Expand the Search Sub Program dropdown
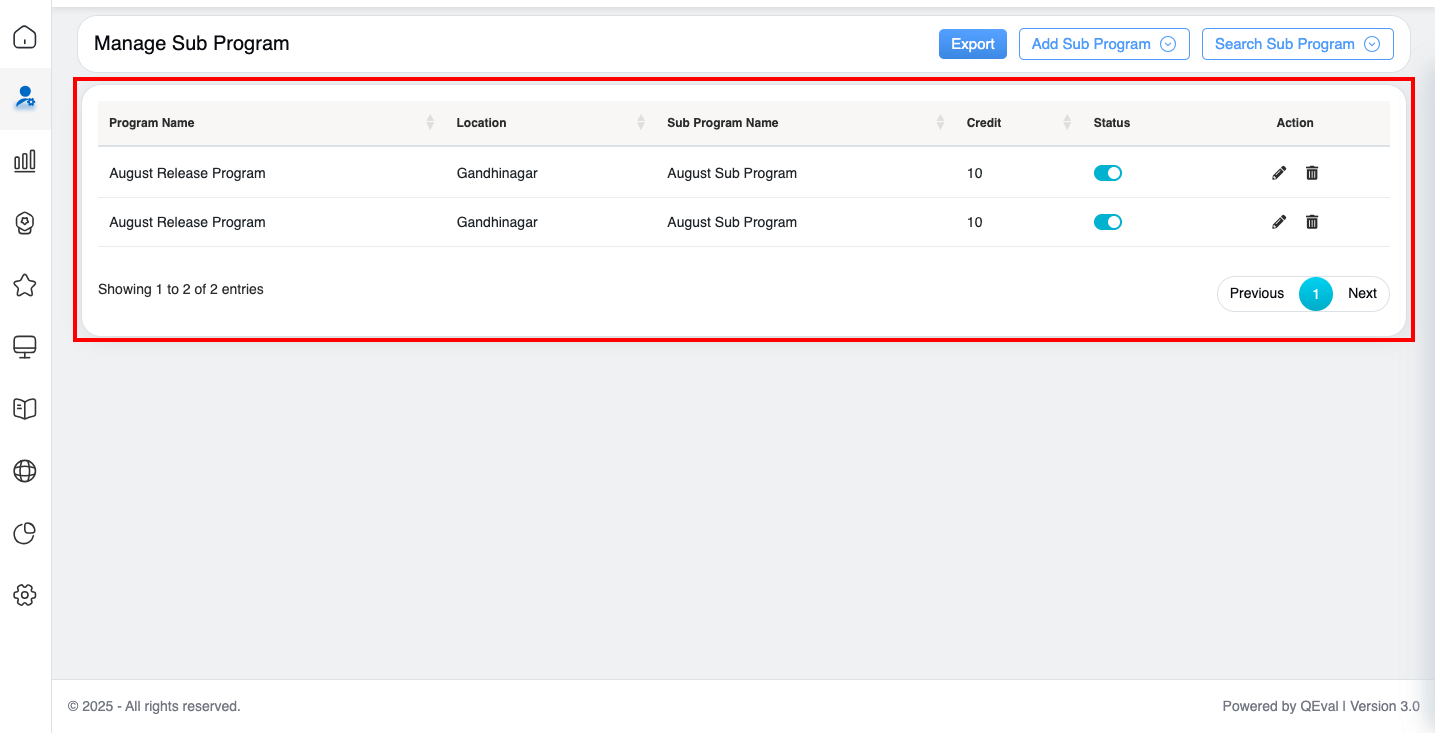Screen dimensions: 1435x733 pyautogui.click(x=1297, y=44)
